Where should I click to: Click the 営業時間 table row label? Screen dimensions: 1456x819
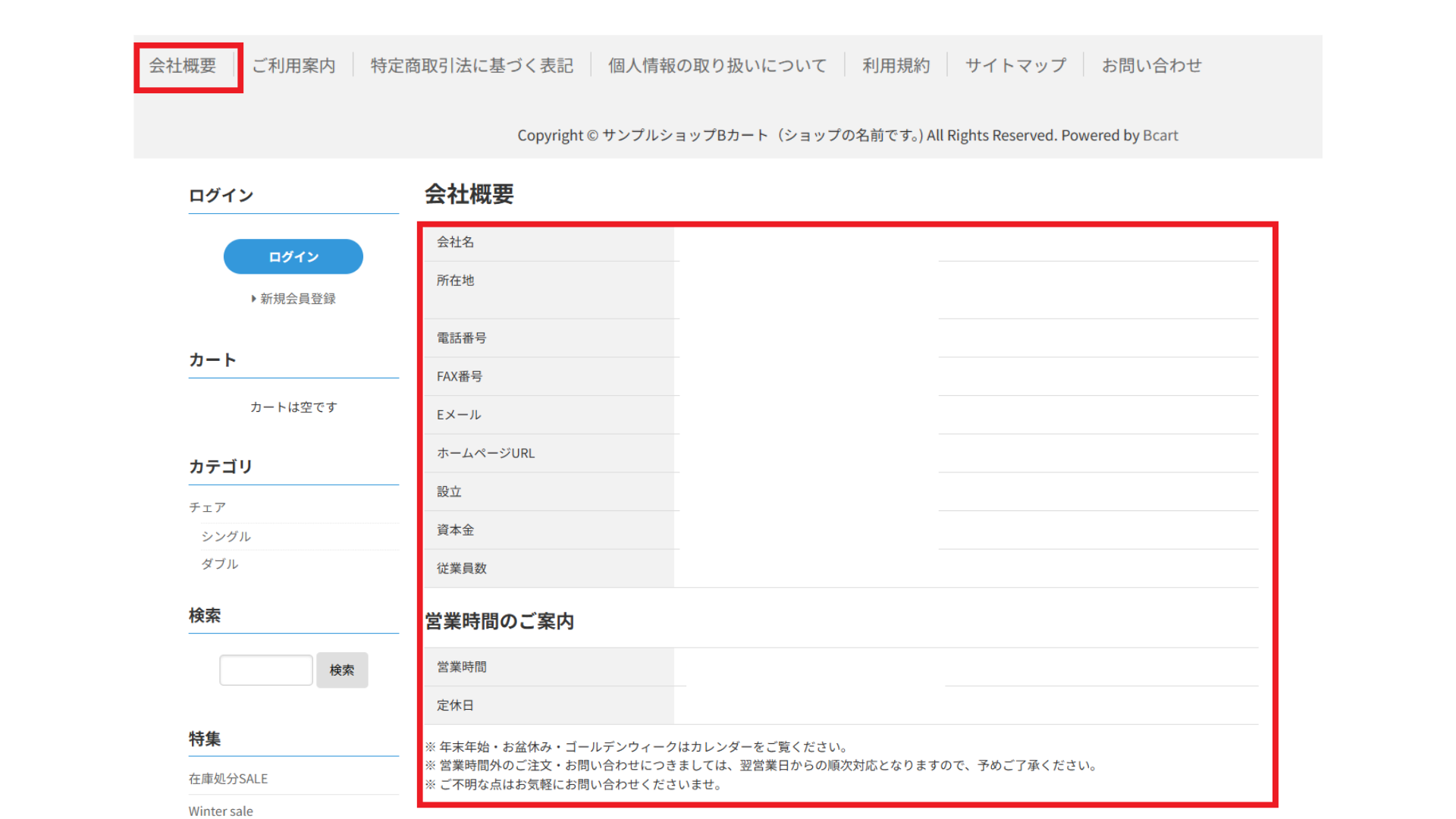tap(461, 667)
